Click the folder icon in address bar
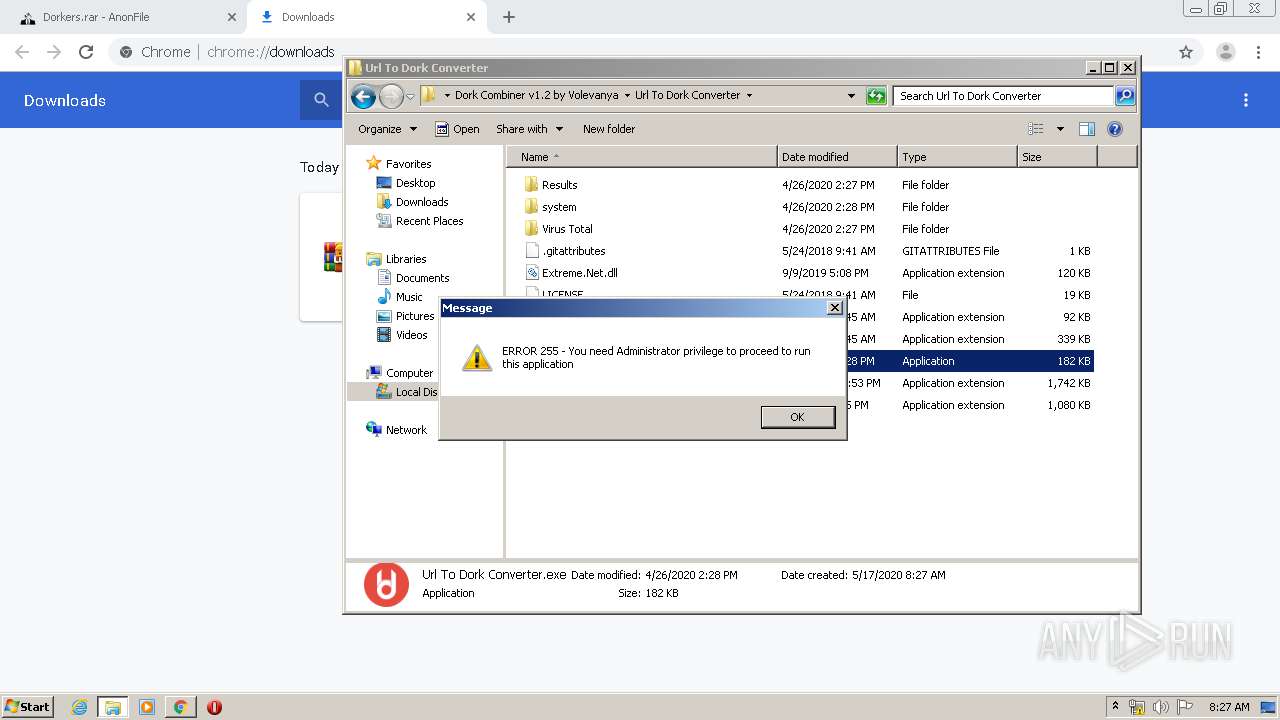The width and height of the screenshot is (1280, 720). pyautogui.click(x=429, y=96)
